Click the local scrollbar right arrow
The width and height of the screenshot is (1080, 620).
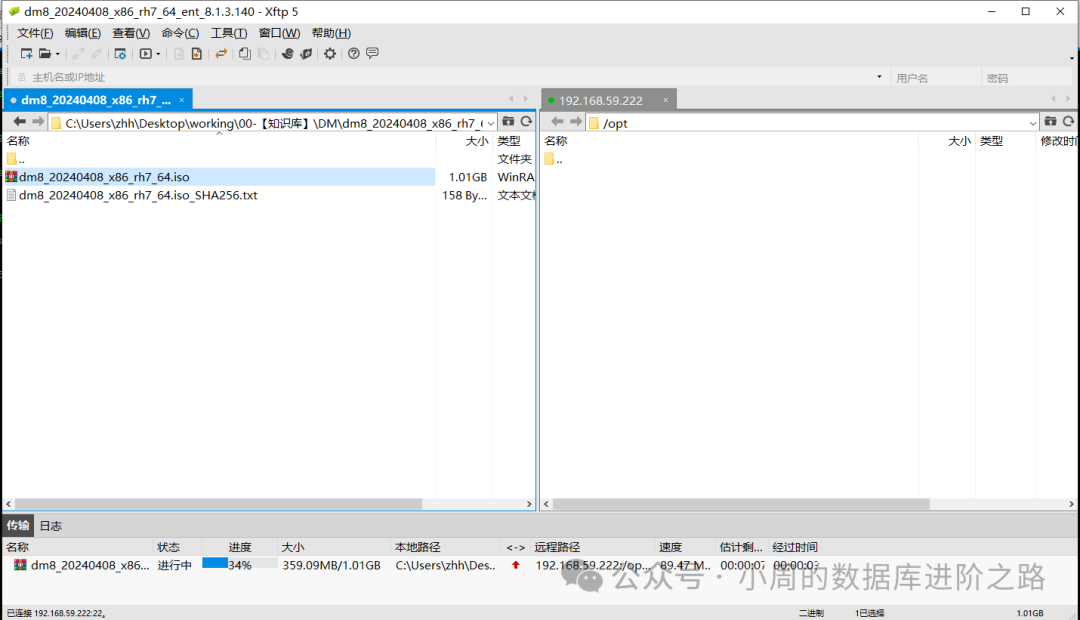click(x=529, y=504)
